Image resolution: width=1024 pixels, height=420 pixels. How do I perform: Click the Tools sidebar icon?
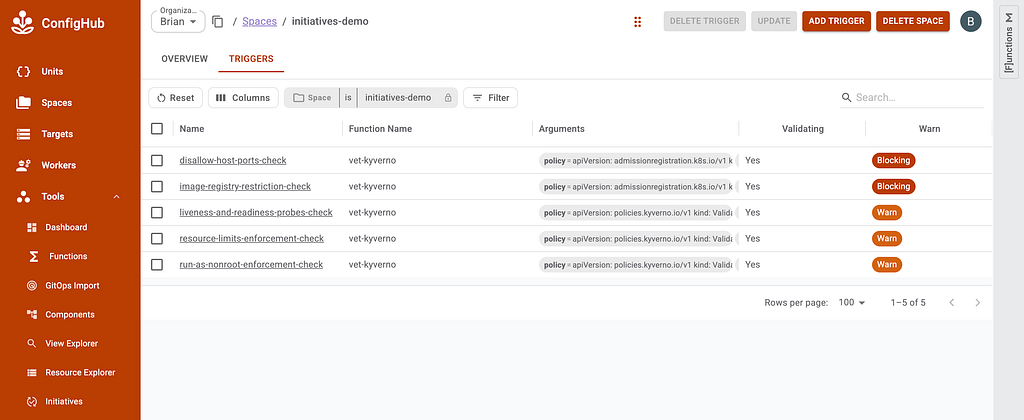(x=24, y=197)
